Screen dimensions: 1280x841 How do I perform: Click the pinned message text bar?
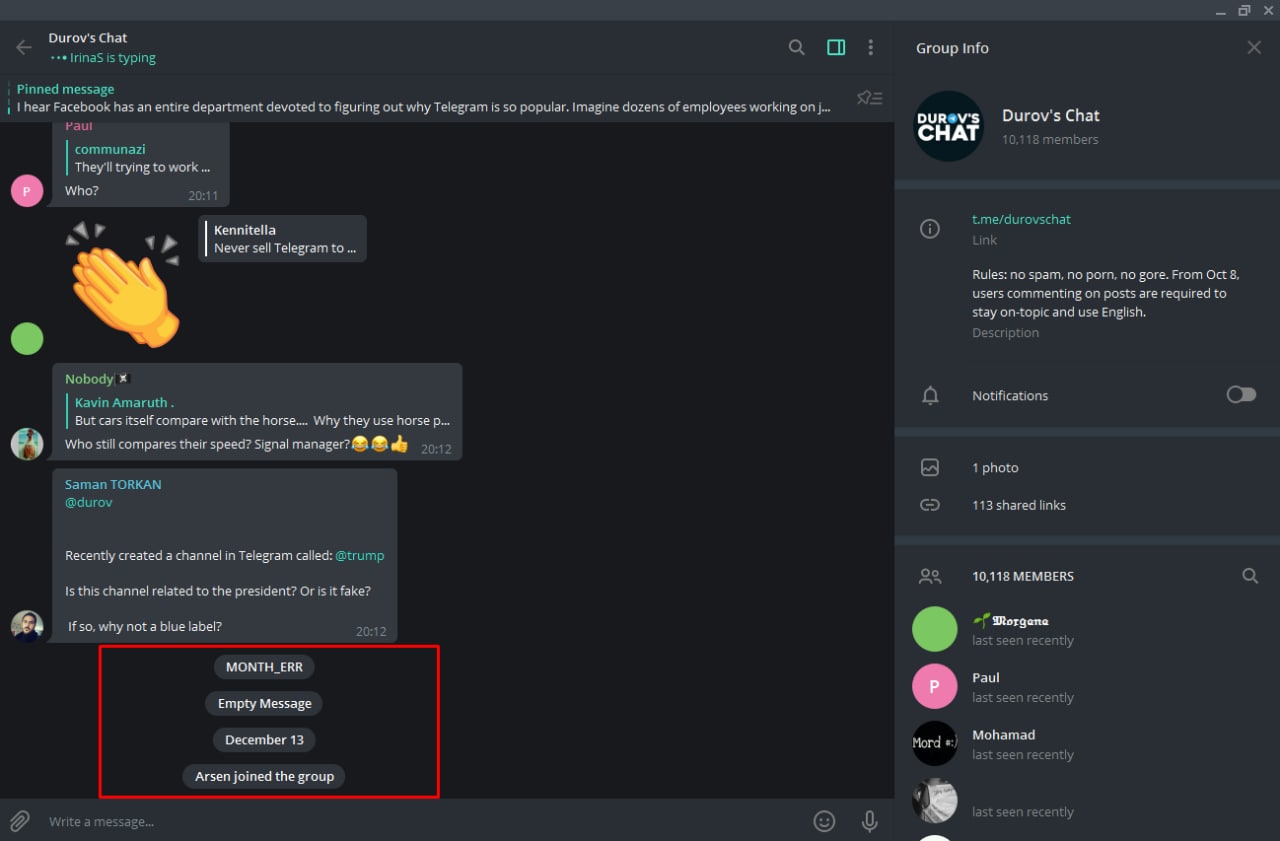coord(423,98)
